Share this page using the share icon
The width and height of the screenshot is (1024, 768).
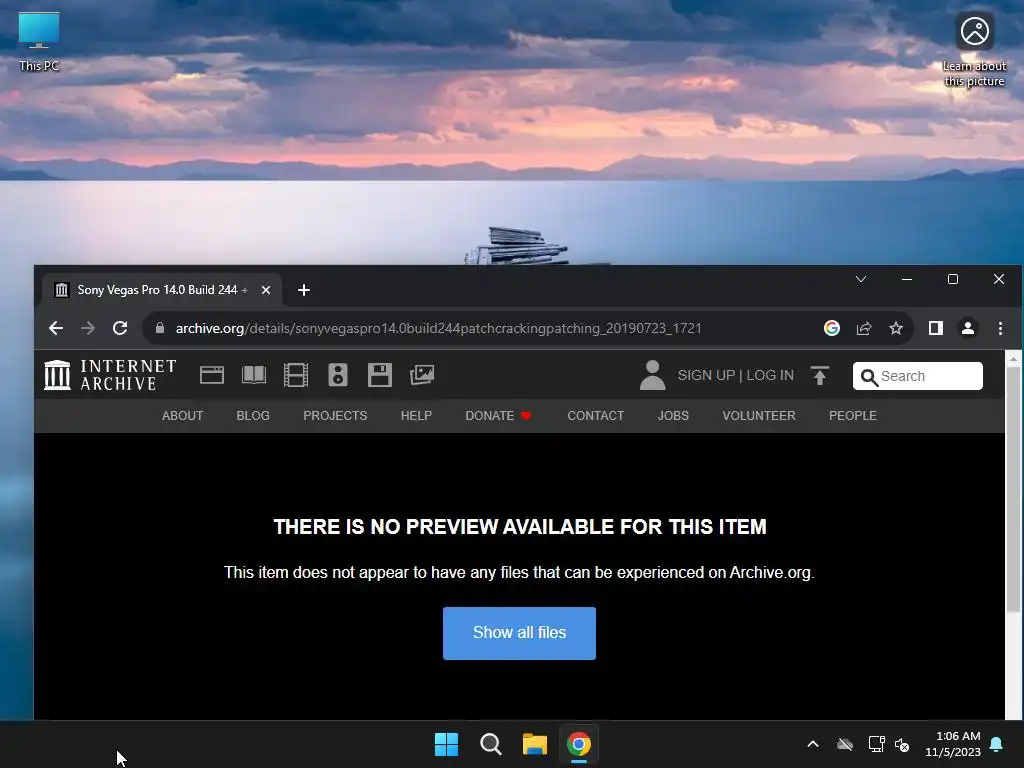(x=864, y=328)
